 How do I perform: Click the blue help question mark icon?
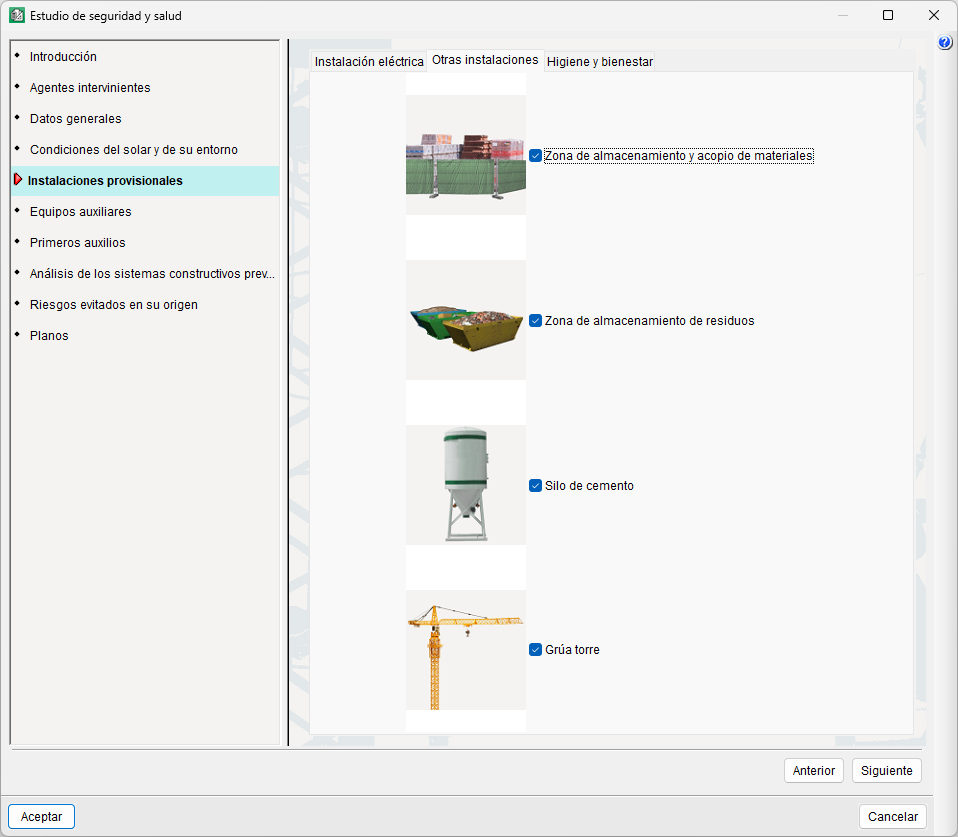(945, 42)
